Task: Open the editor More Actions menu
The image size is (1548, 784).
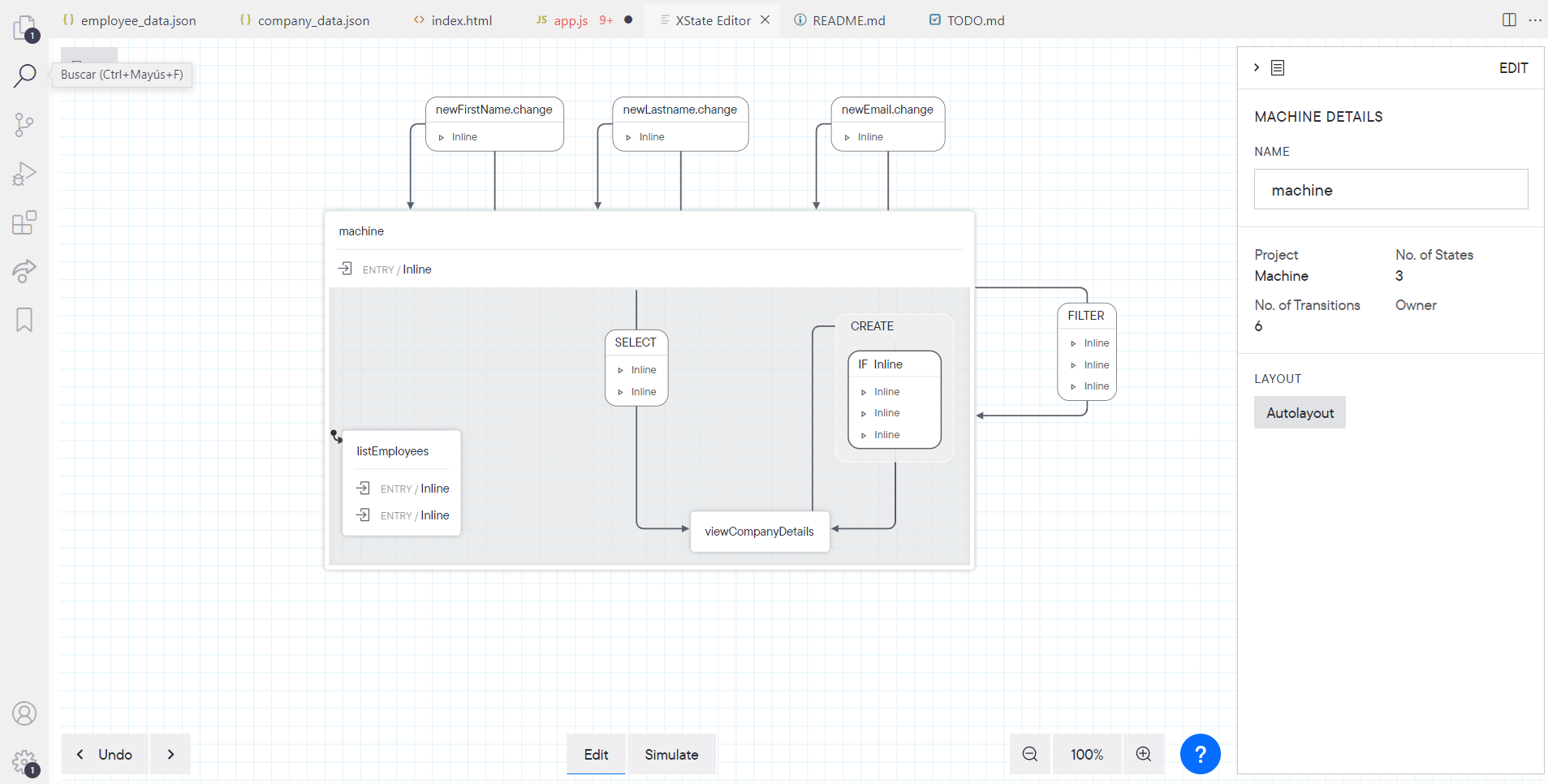Action: click(x=1535, y=20)
